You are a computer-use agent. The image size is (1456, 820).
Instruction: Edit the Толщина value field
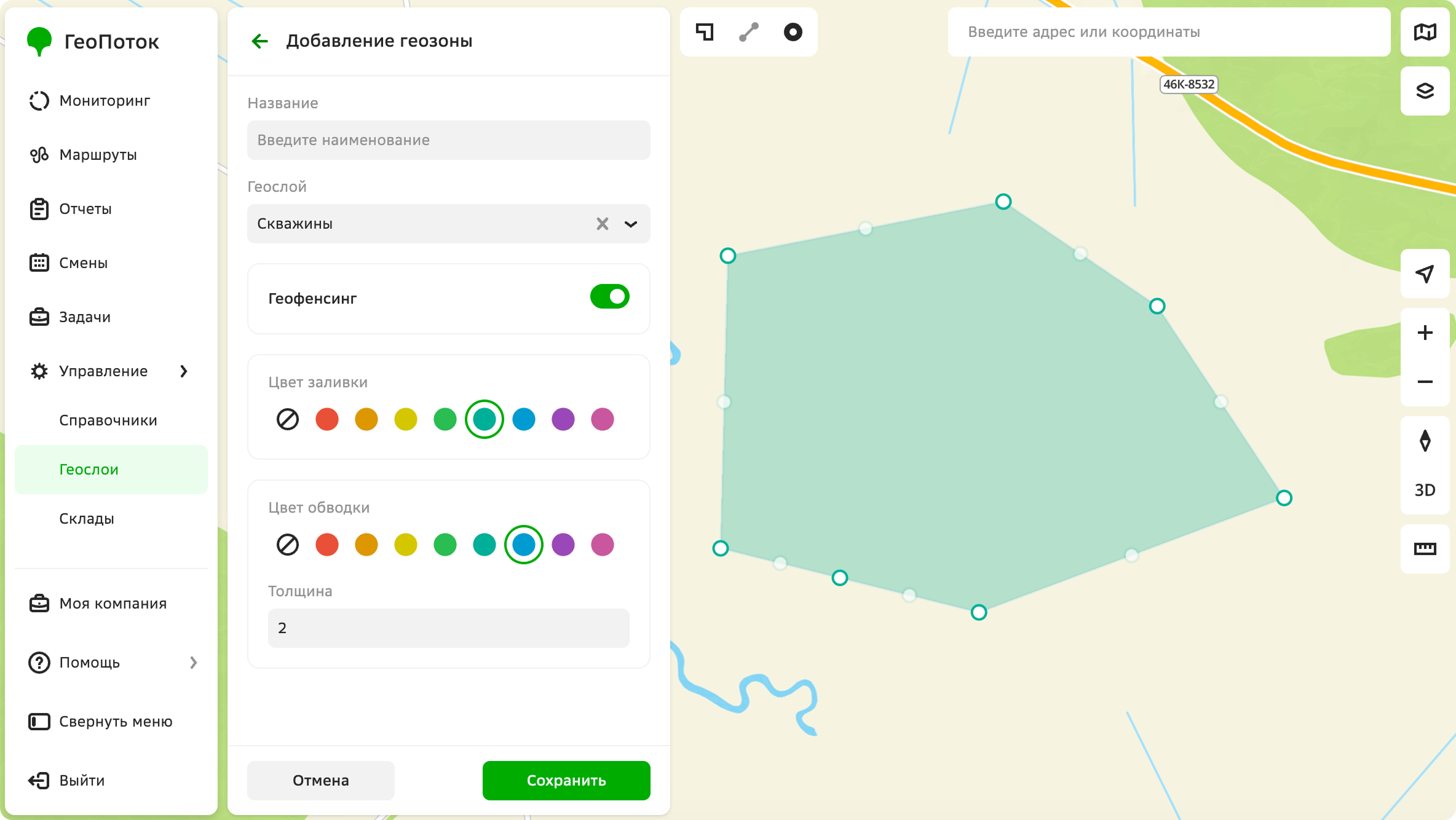(x=449, y=628)
